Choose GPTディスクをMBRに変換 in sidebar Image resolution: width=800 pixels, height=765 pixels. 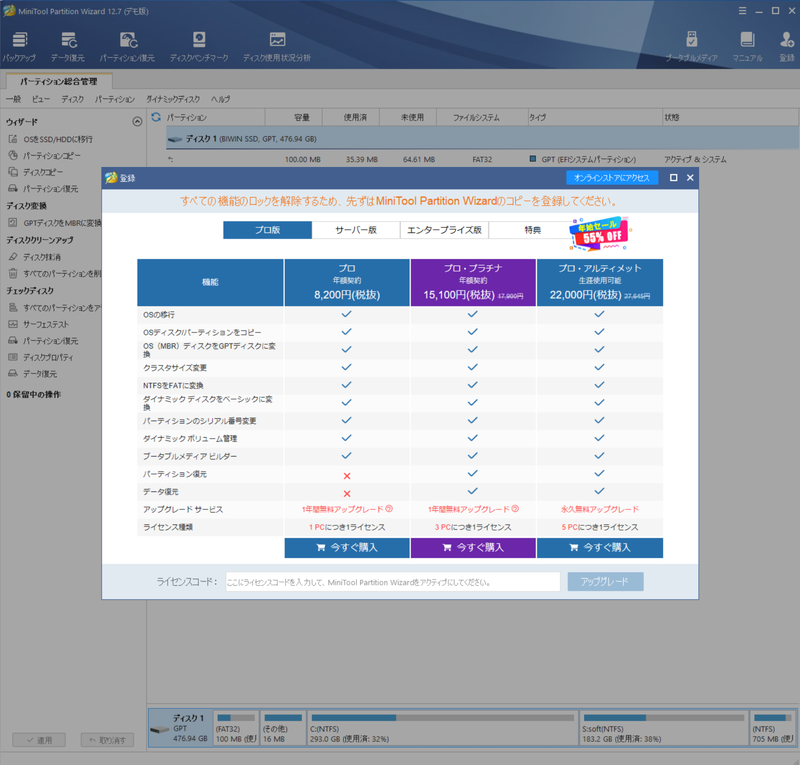pos(55,223)
